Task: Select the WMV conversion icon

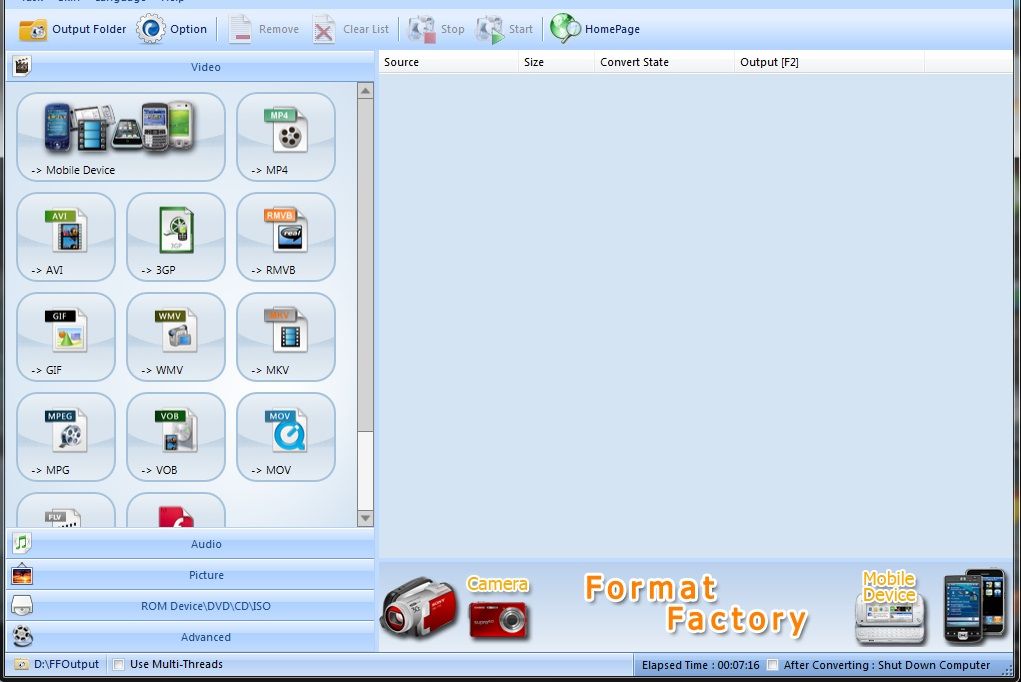Action: pos(176,337)
